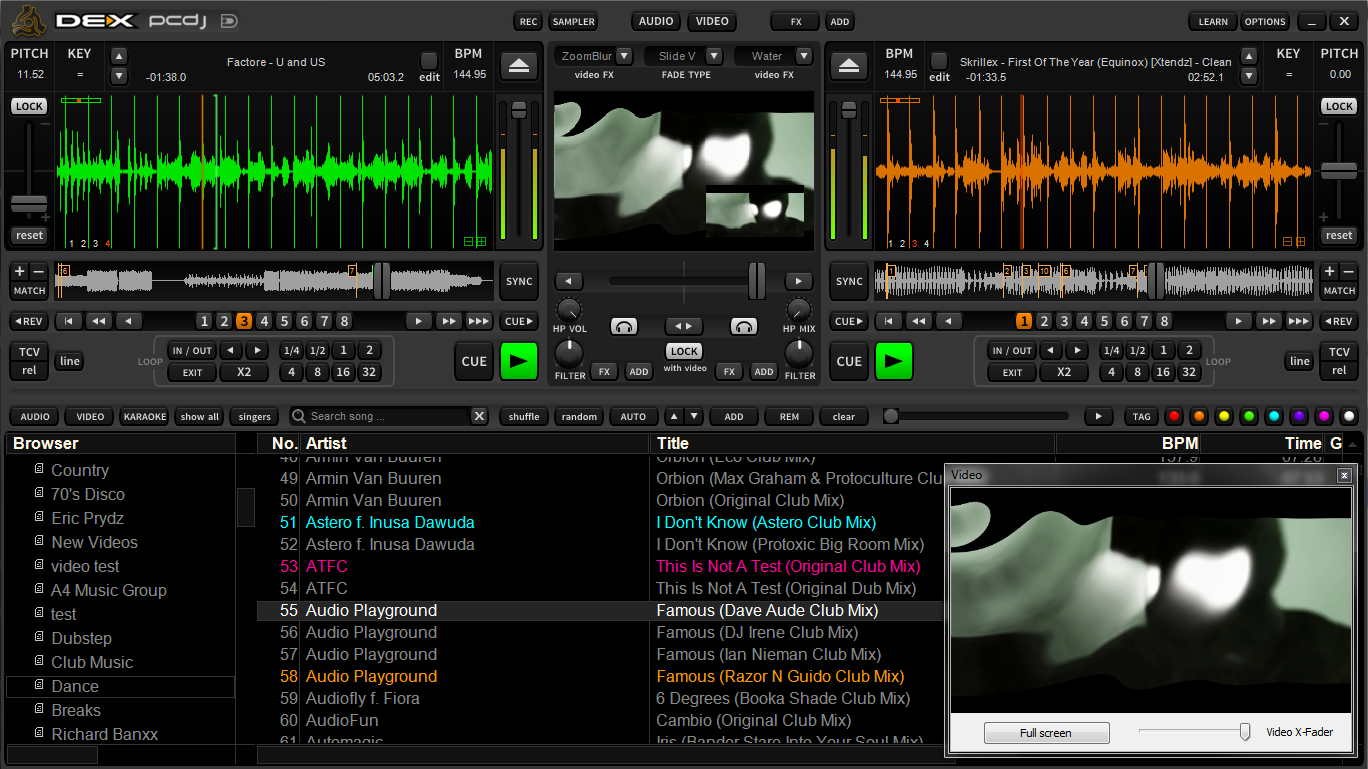Click the right deck reverse REV button
The width and height of the screenshot is (1368, 769).
(x=1338, y=321)
